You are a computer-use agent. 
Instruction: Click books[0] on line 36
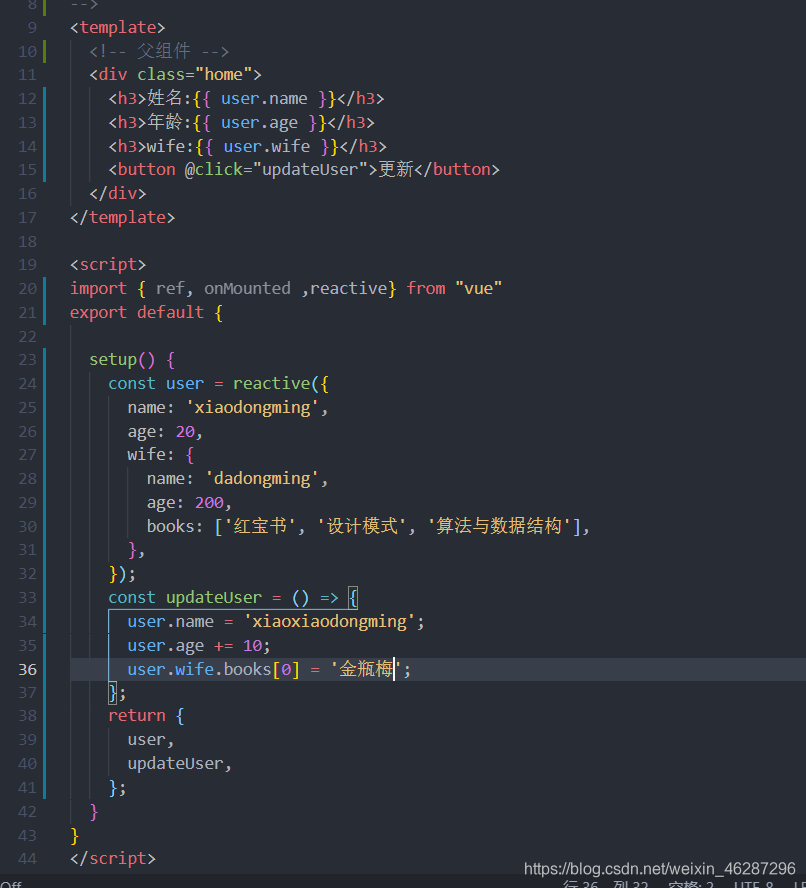262,669
